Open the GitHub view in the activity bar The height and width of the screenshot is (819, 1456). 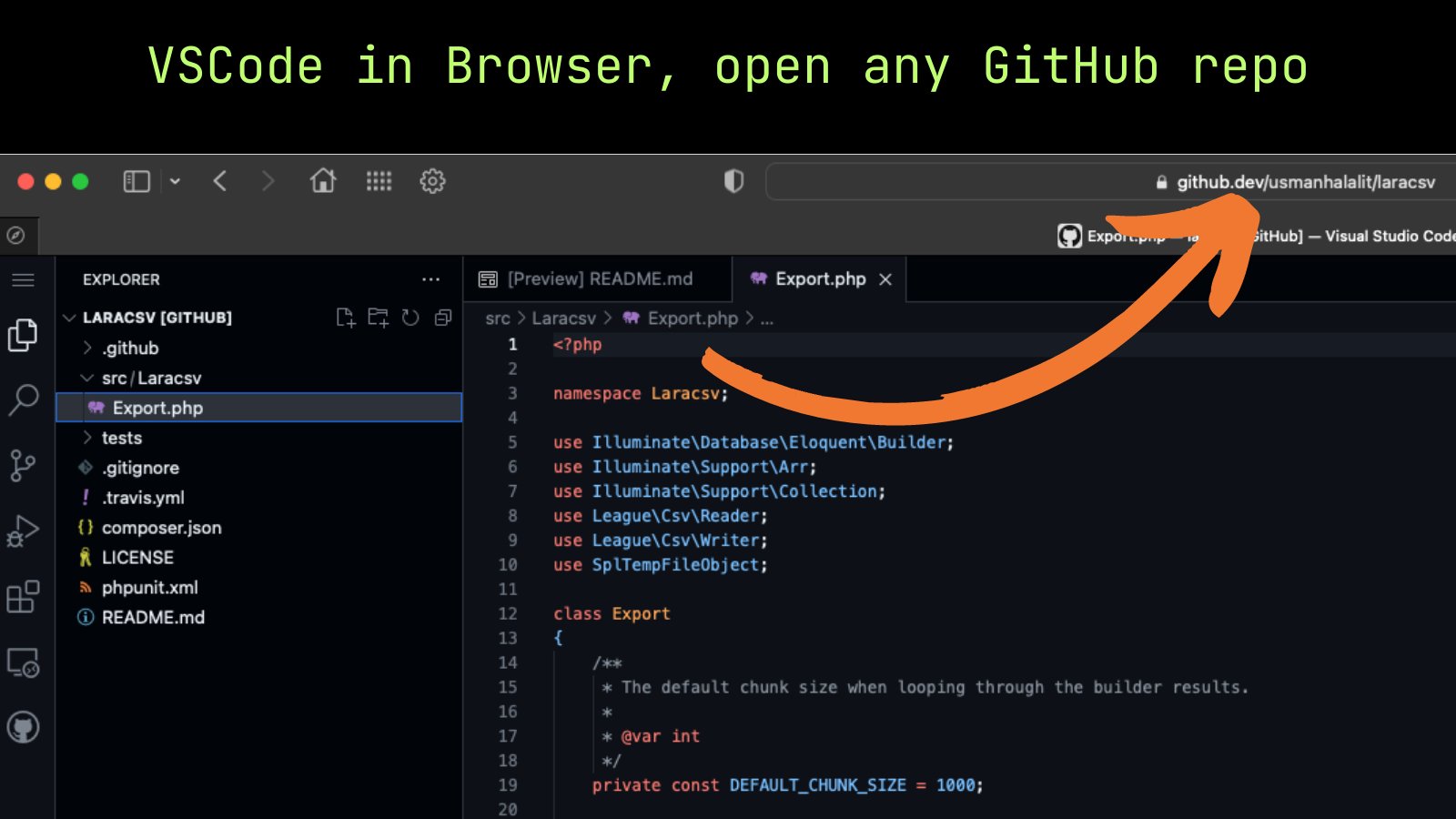tap(24, 726)
